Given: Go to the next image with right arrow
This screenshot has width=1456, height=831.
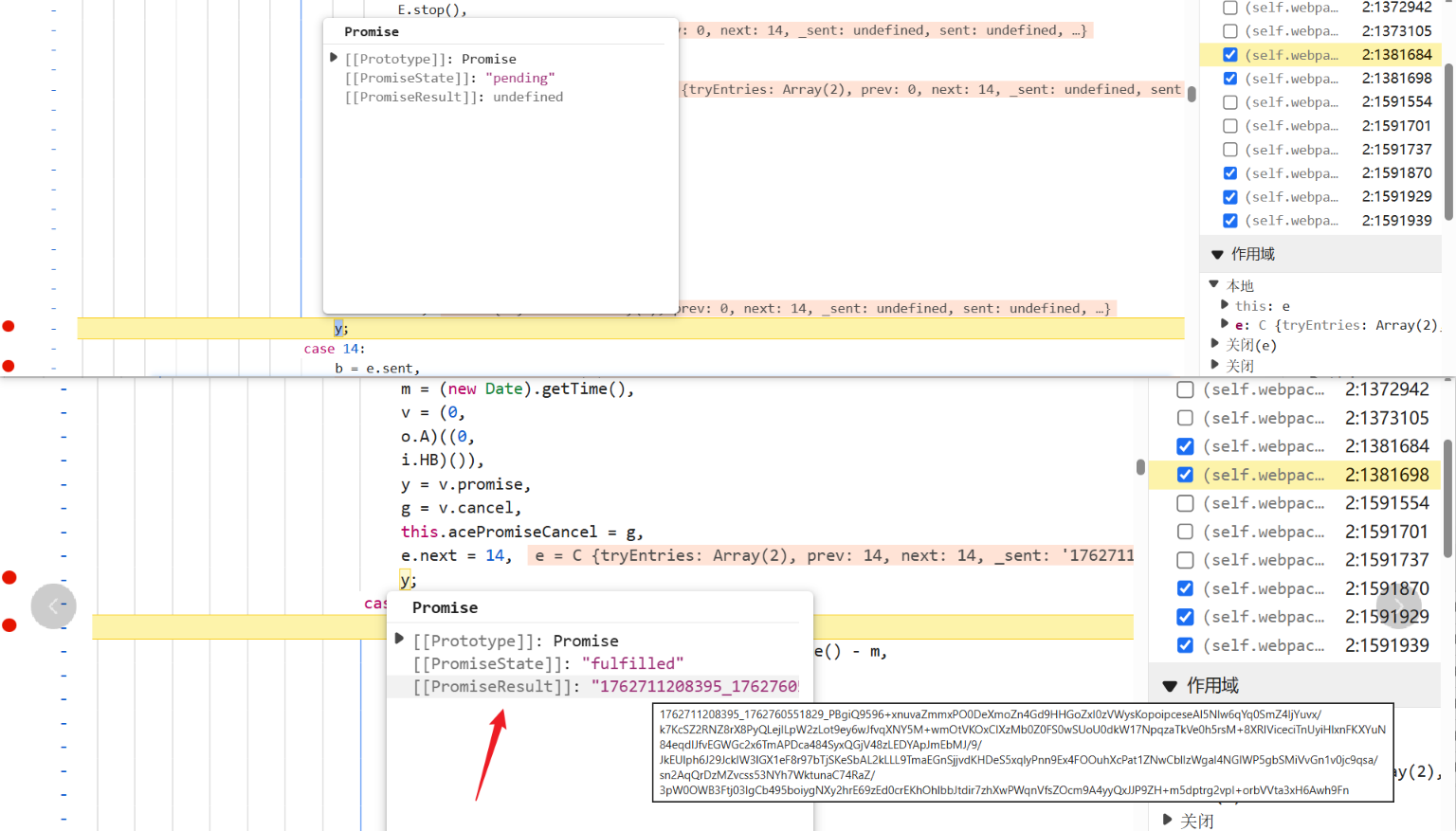Looking at the screenshot, I should tap(1398, 606).
